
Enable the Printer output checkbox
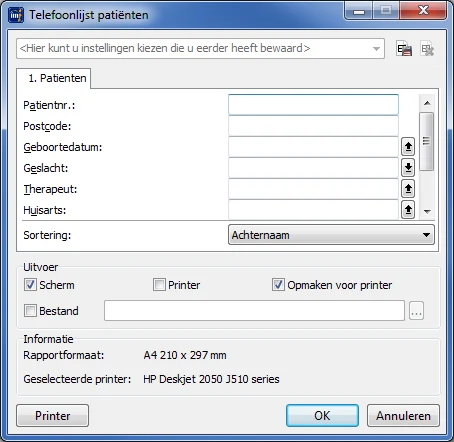159,285
